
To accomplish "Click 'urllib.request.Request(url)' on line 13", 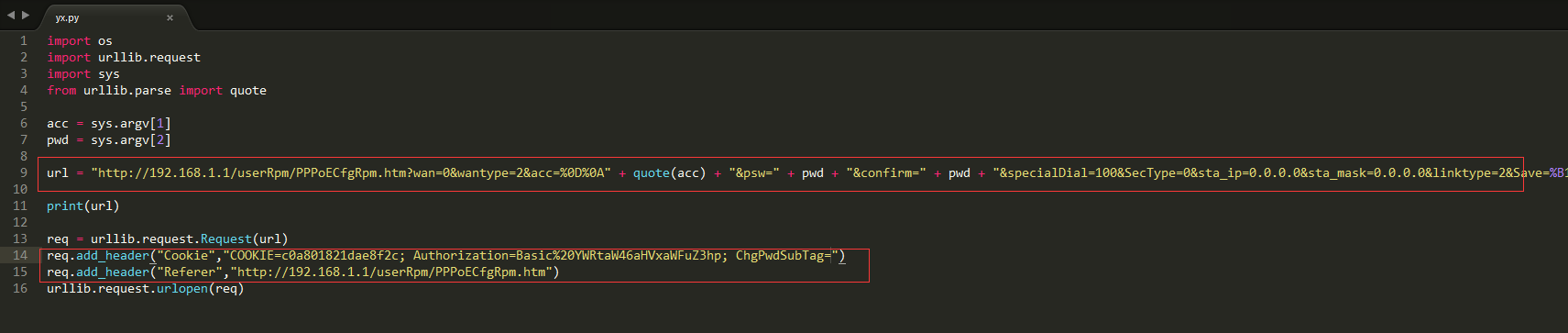I will tap(190, 239).
